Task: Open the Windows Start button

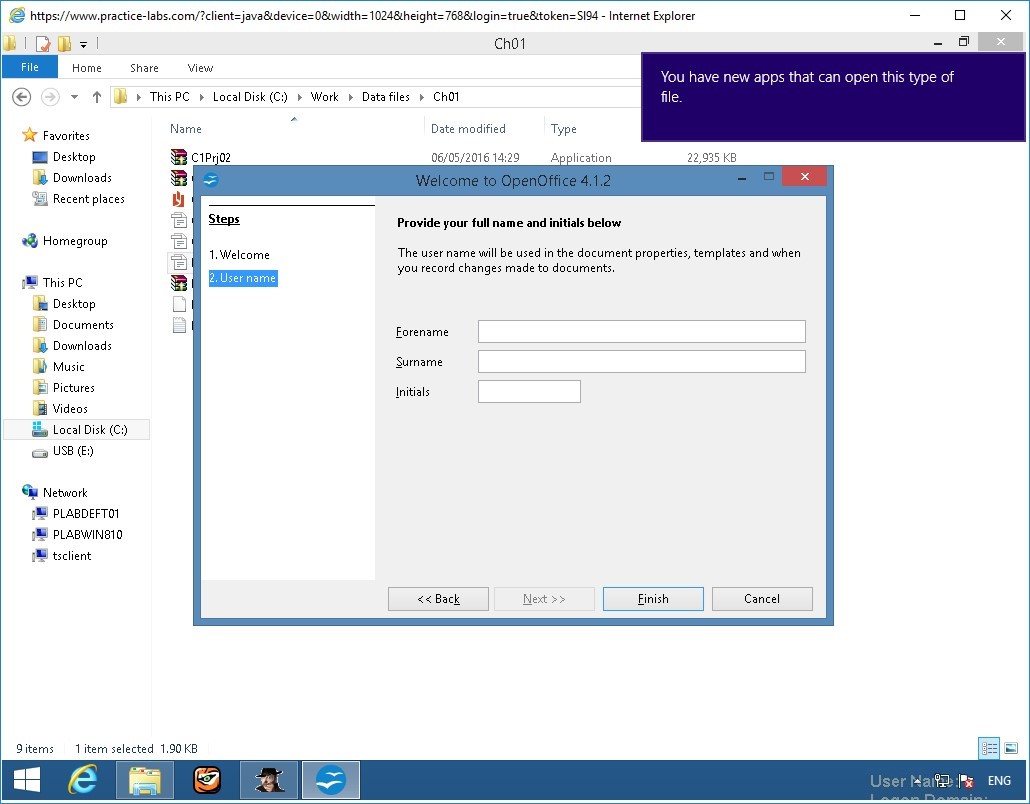Action: click(27, 780)
